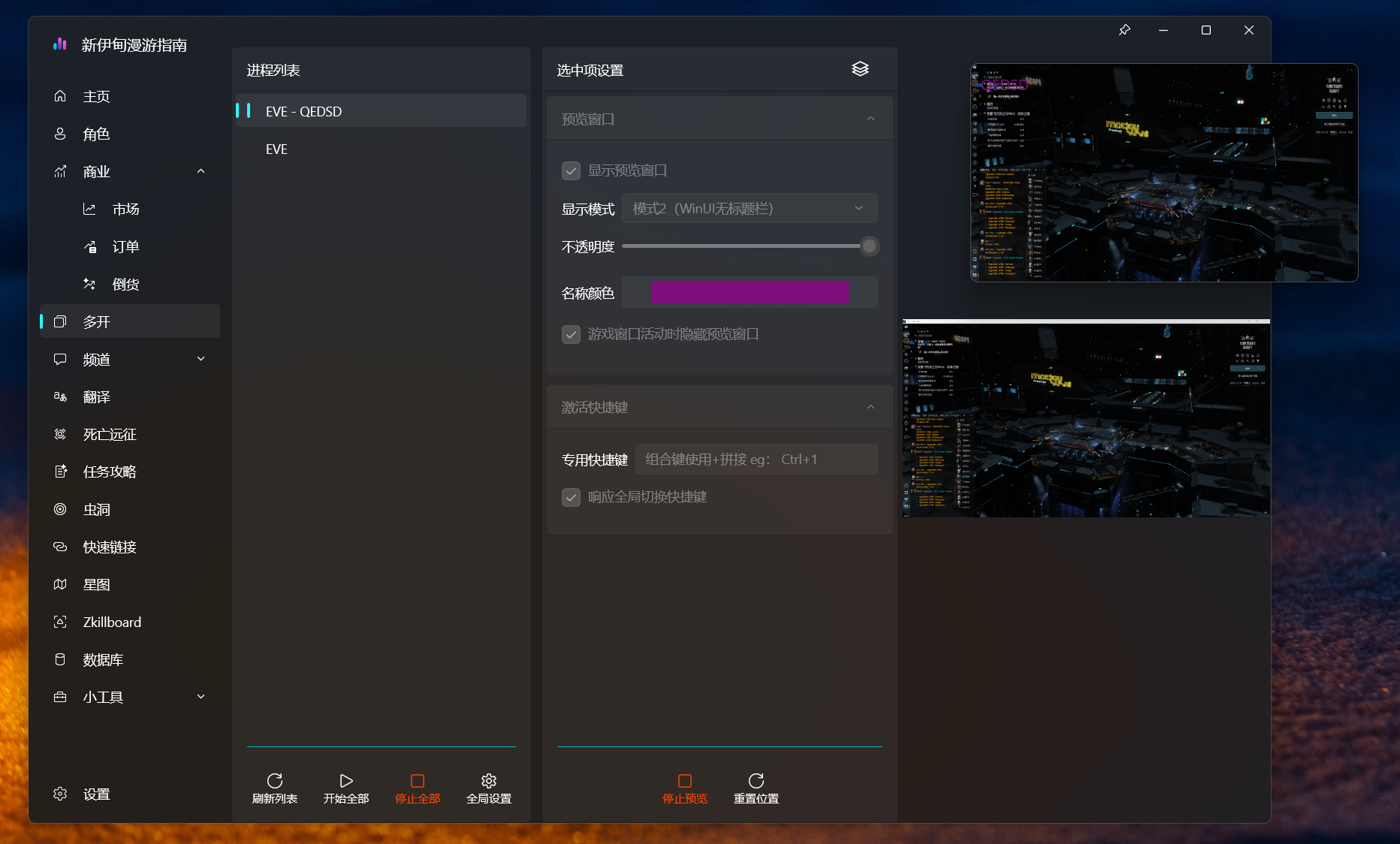Open the 角色 character icon
1400x844 pixels.
60,134
